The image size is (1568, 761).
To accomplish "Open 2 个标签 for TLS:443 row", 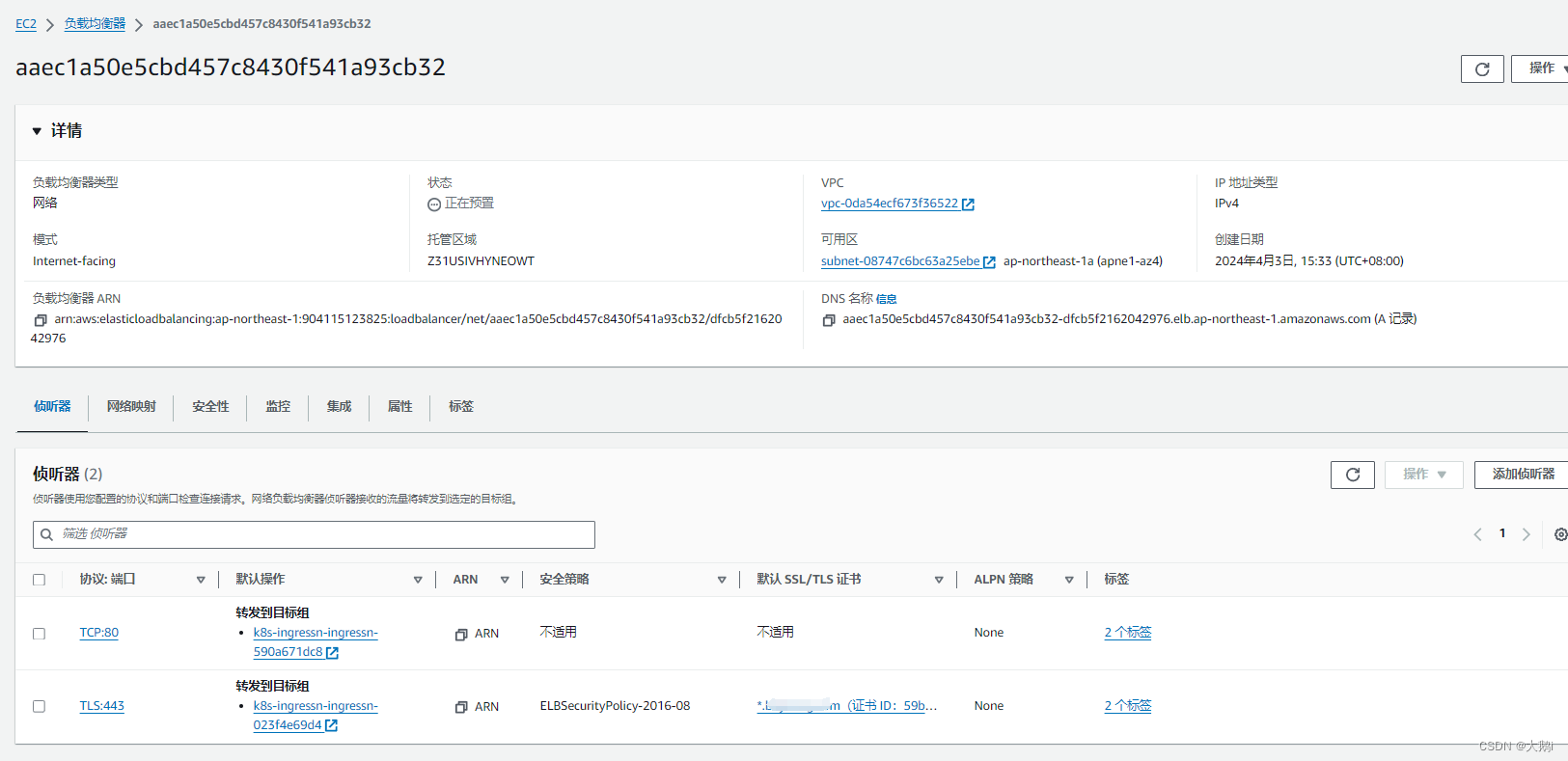I will pos(1128,706).
